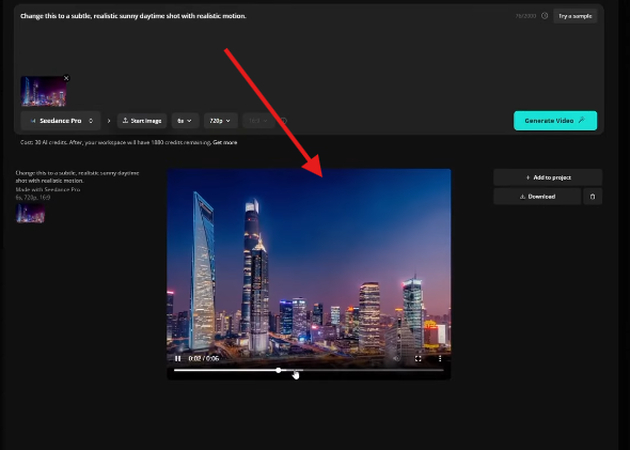Click the 0:02 / 0:06 time display

204,358
